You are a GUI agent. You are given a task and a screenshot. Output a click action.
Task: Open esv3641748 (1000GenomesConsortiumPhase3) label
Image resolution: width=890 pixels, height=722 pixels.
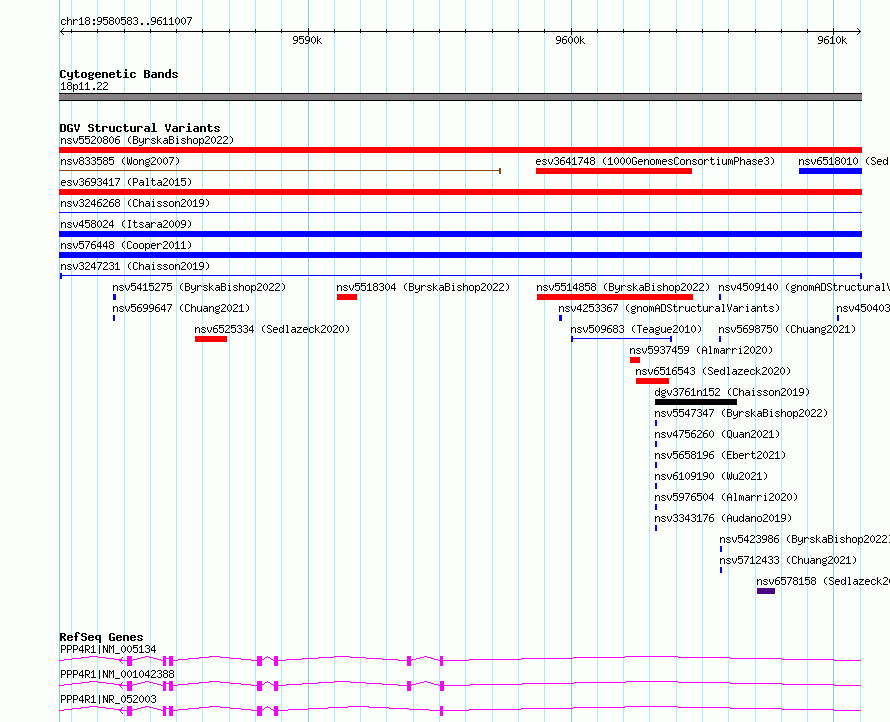point(655,161)
